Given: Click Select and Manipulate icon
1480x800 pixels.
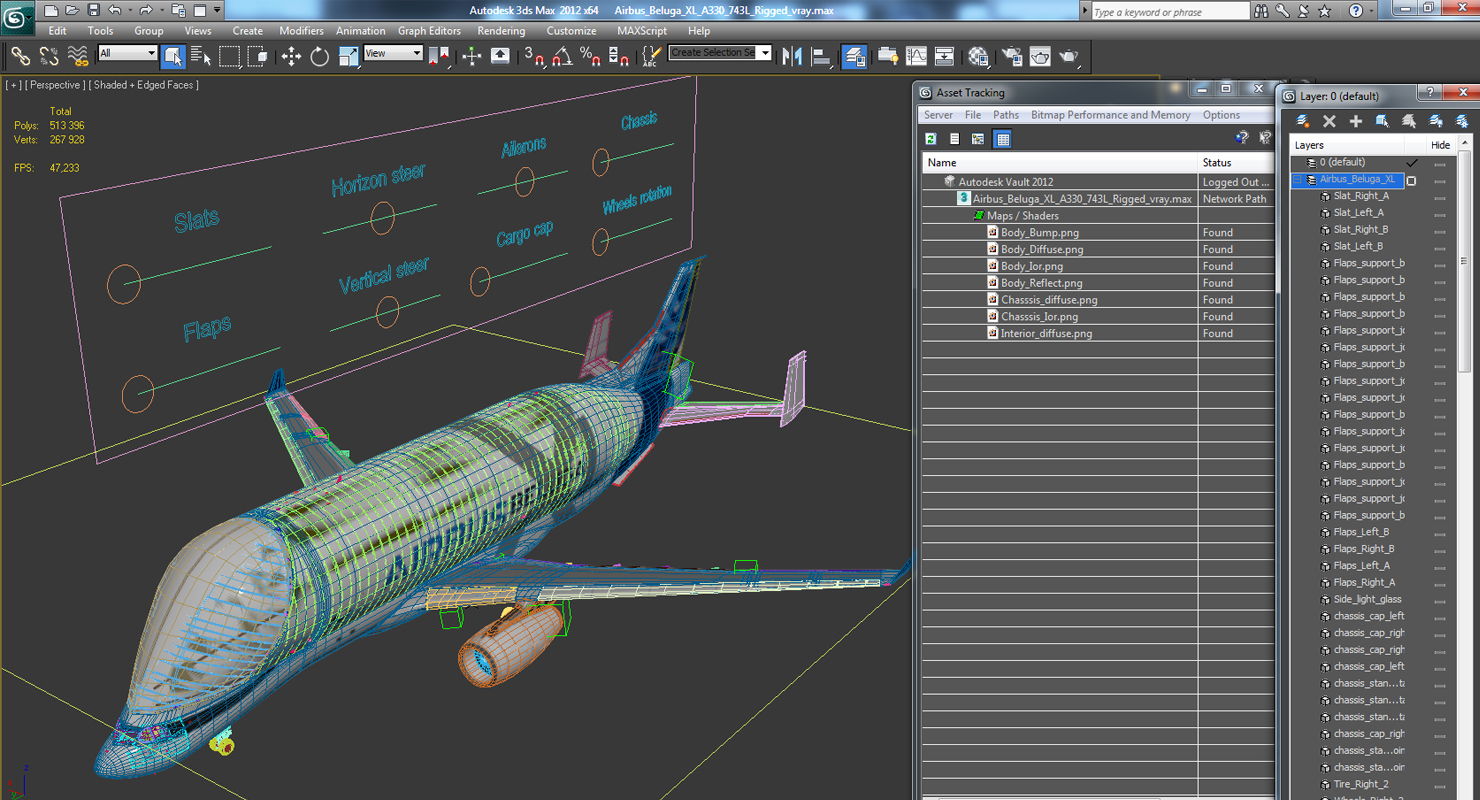Looking at the screenshot, I should pyautogui.click(x=471, y=57).
